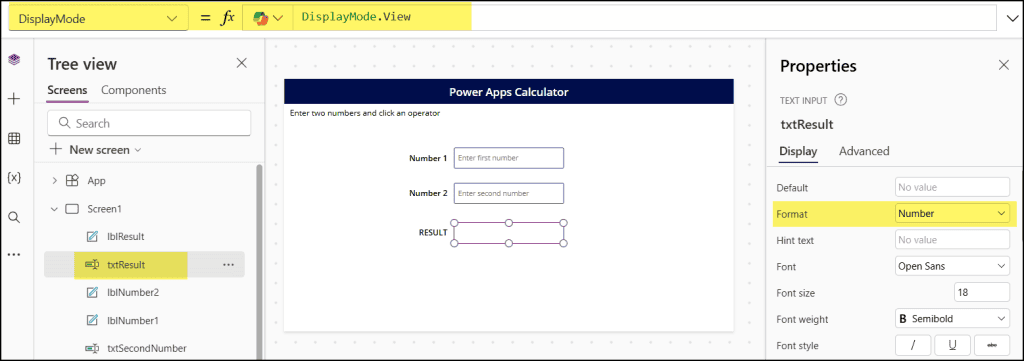Screen dimensions: 1024x361
Task: Select txtResult in the tree view
Action: [126, 264]
